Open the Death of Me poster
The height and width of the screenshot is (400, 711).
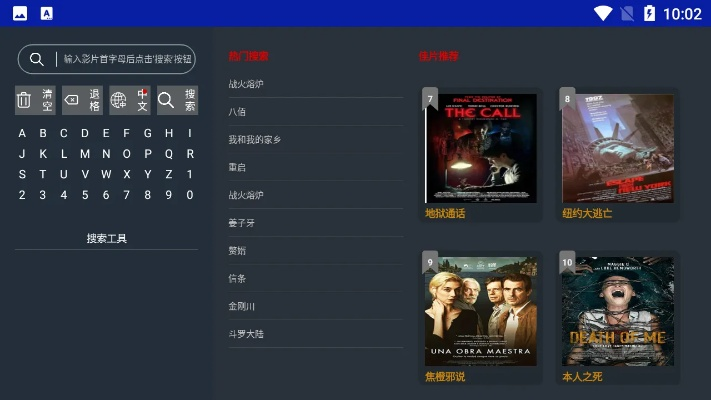click(618, 312)
